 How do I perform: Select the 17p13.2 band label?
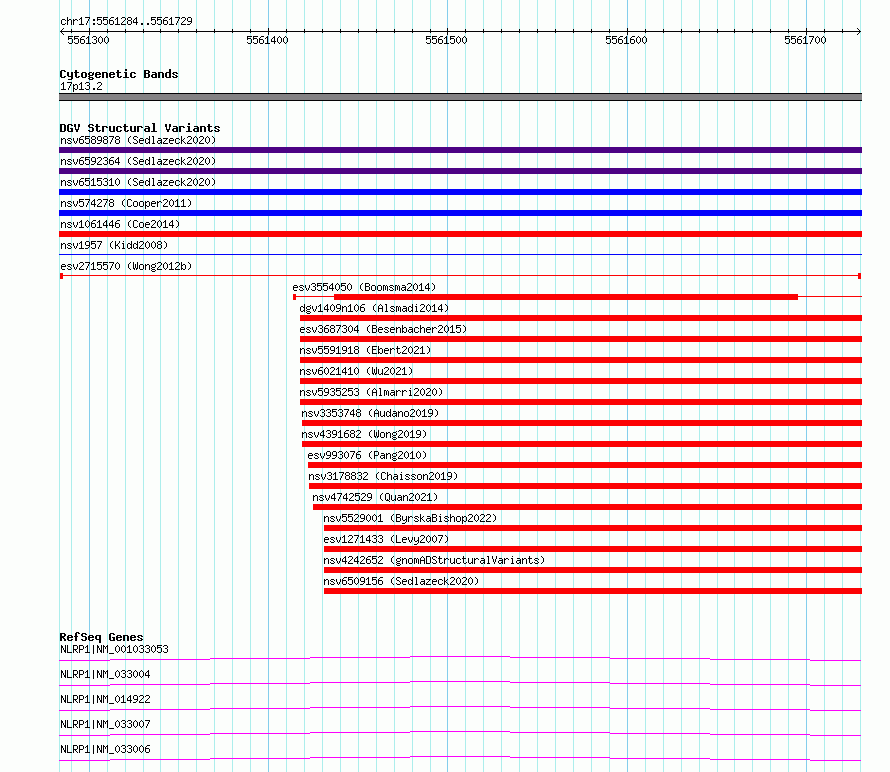81,86
